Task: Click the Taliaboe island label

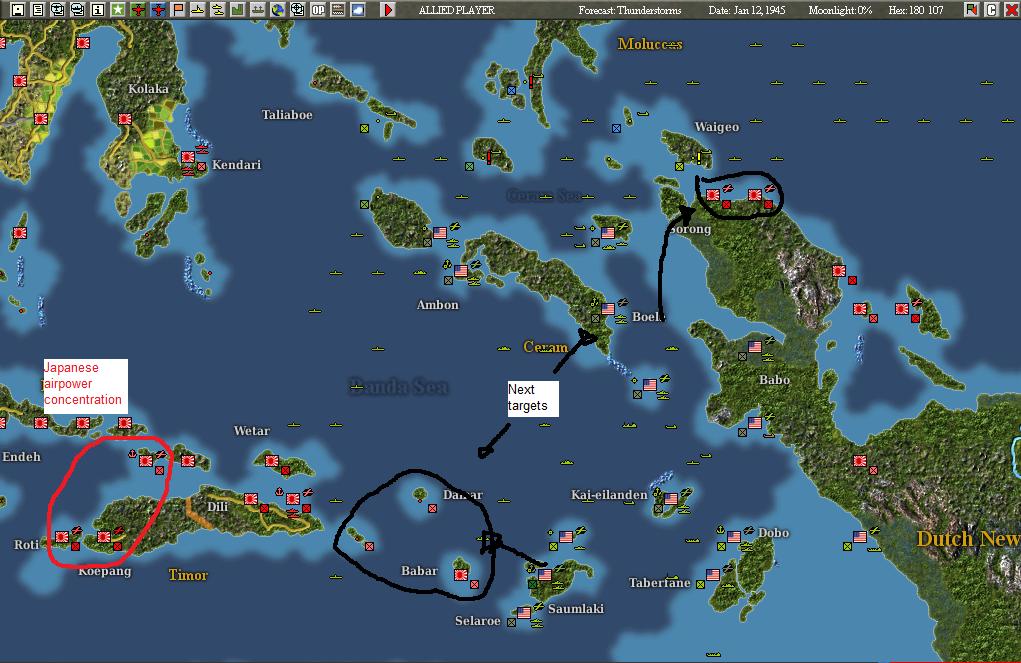Action: click(287, 115)
